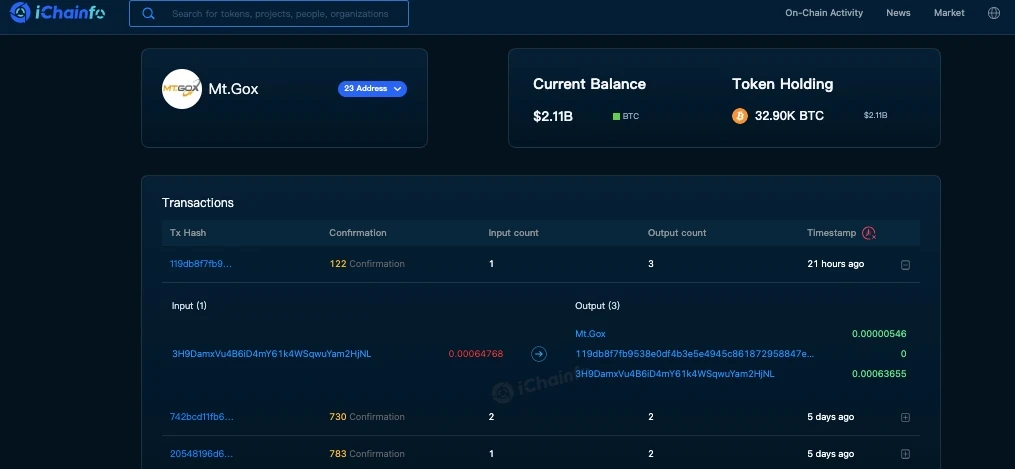Click the Timestamp column header

pos(831,233)
